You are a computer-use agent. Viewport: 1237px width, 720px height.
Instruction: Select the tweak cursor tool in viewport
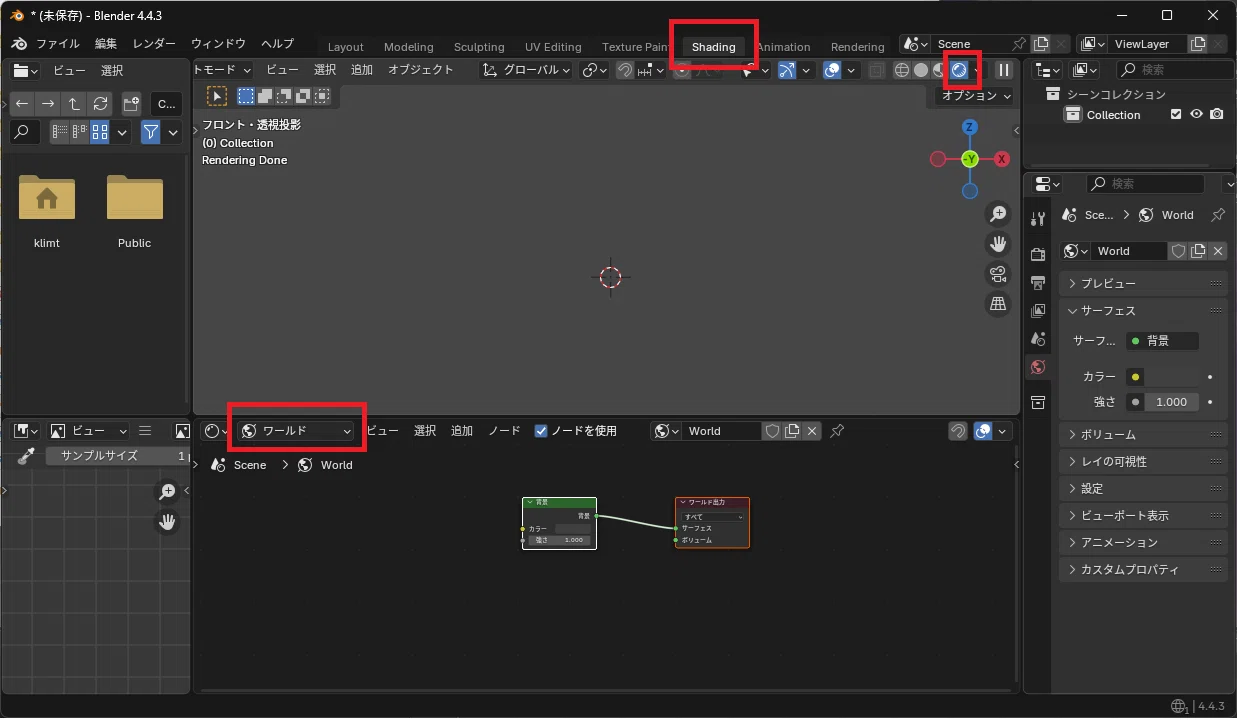click(217, 96)
